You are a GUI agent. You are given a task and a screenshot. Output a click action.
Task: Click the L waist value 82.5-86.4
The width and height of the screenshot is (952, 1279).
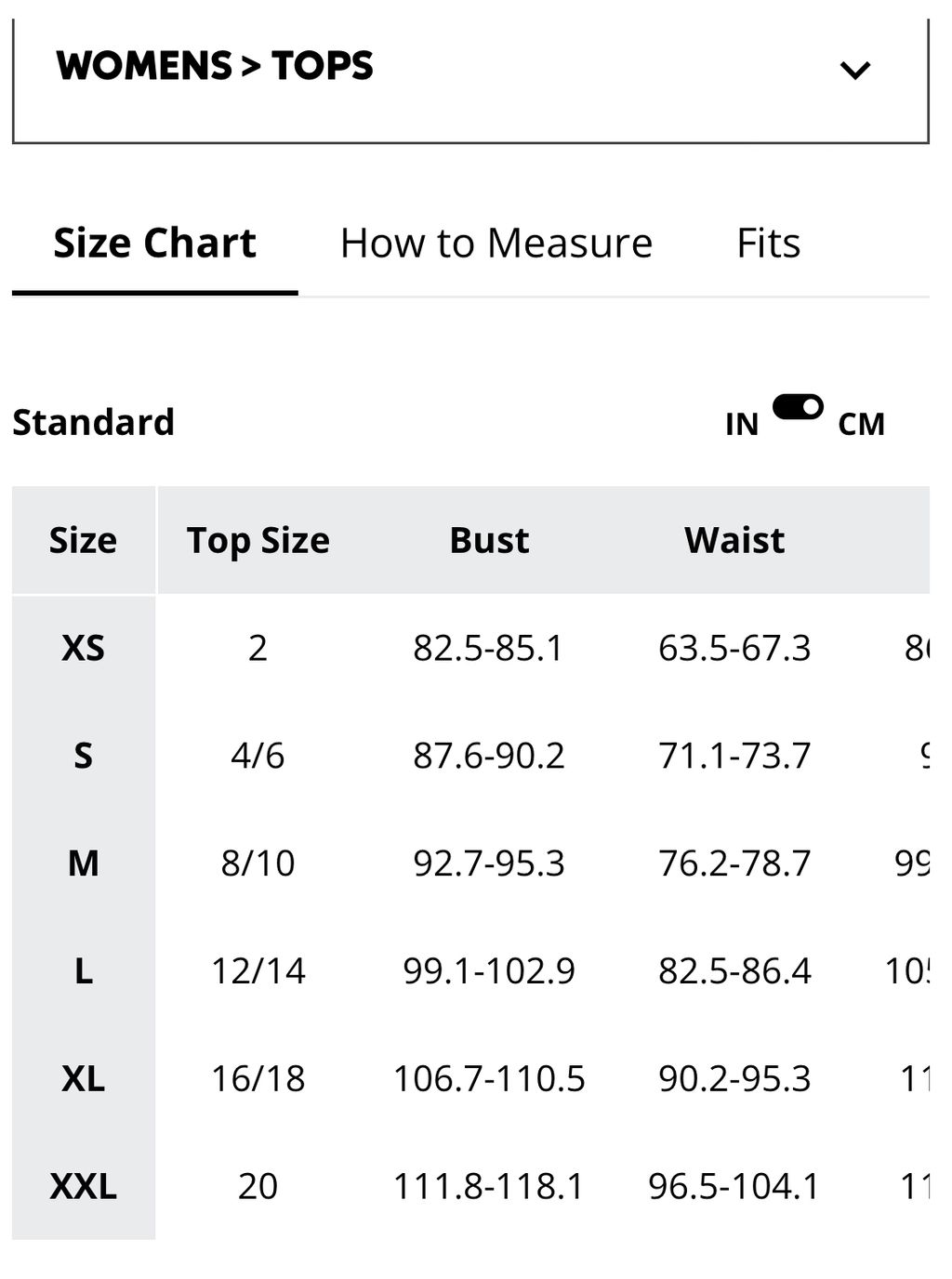pos(734,970)
